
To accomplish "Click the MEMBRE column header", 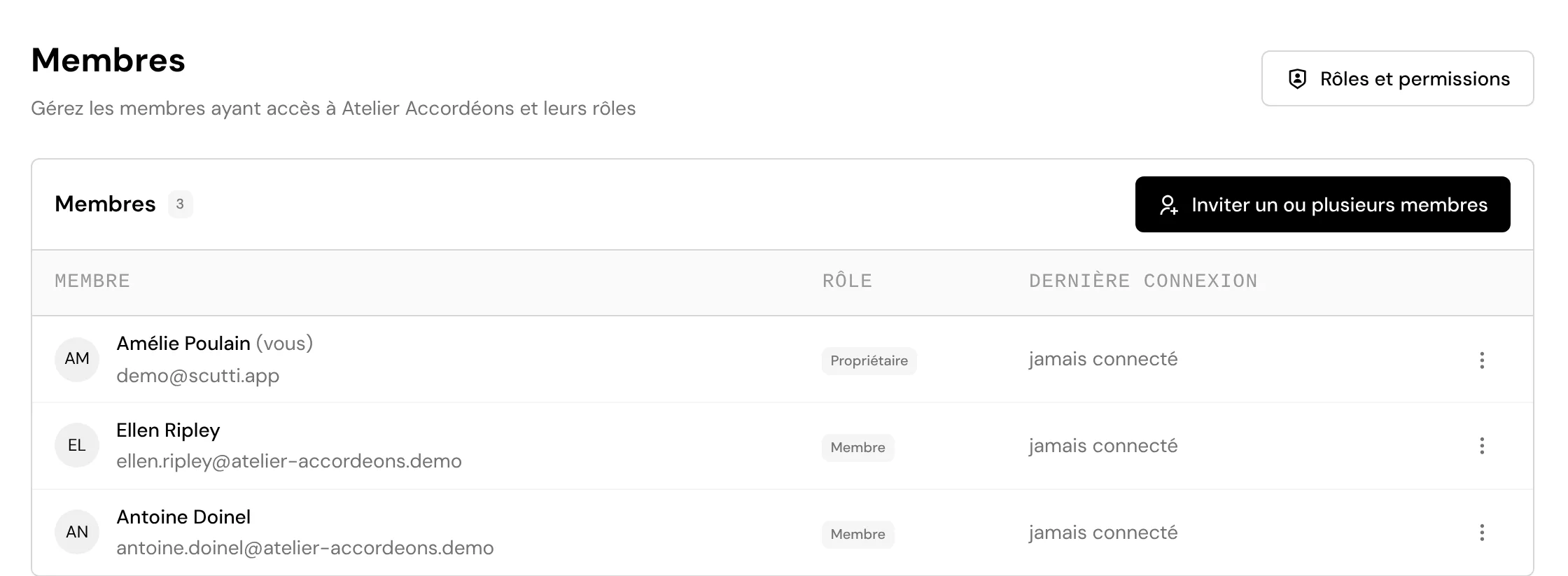I will [x=92, y=281].
